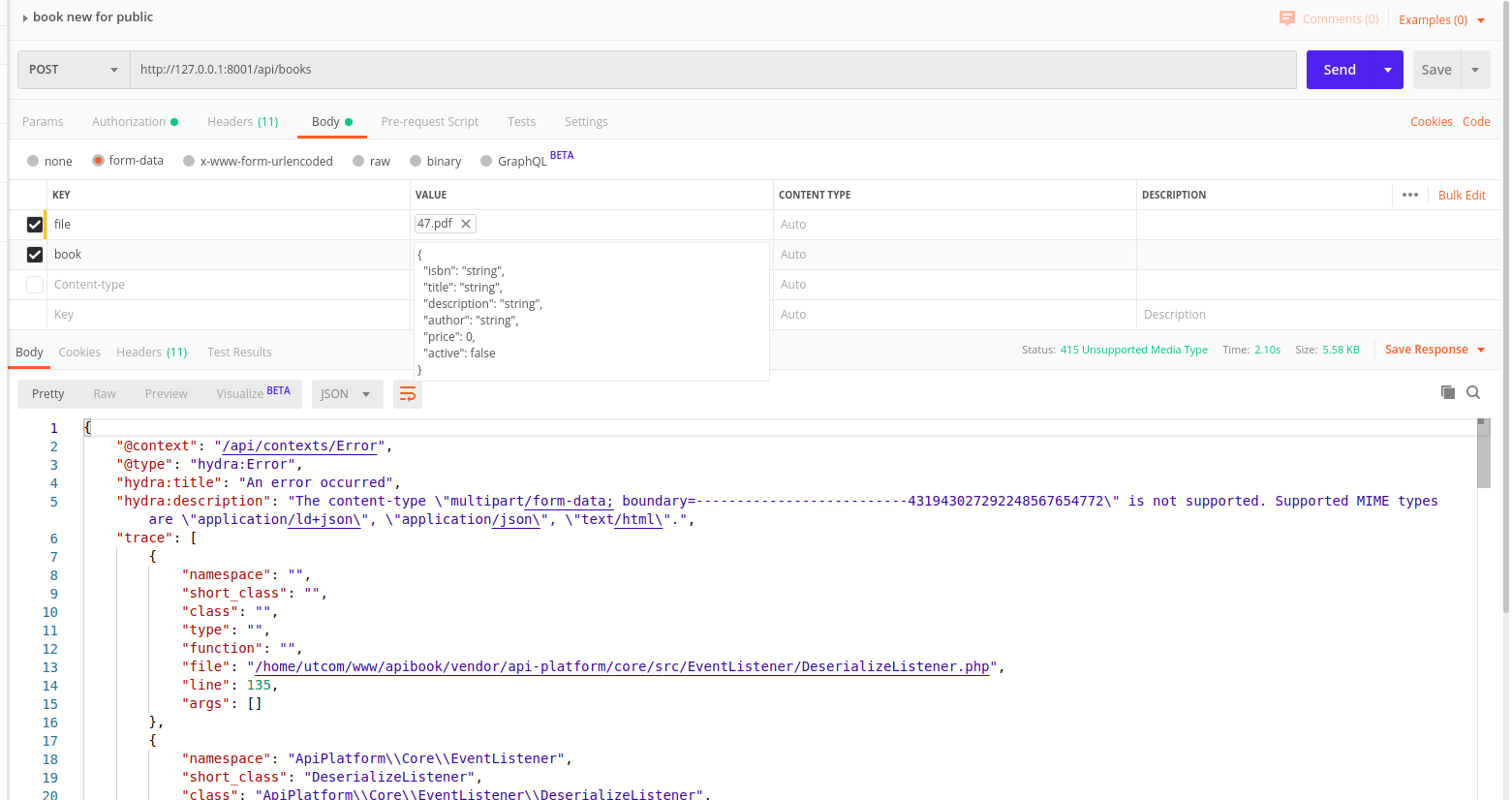Switch response view to Pretty
1512x800 pixels.
click(47, 394)
